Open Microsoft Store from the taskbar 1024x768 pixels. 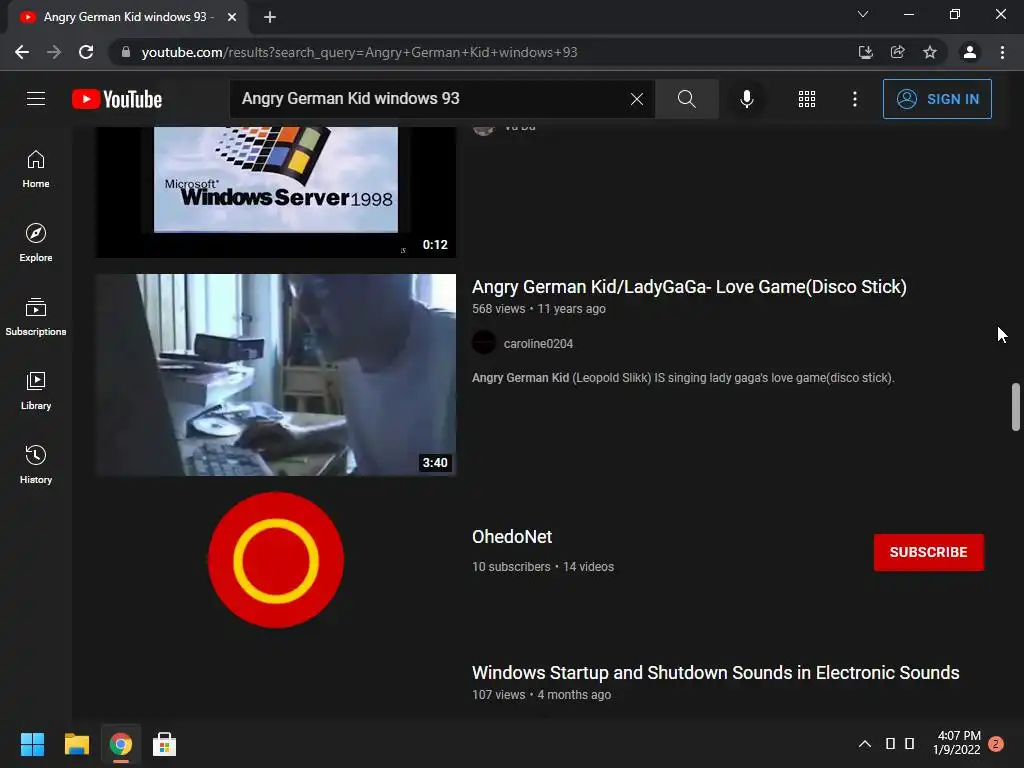(165, 744)
